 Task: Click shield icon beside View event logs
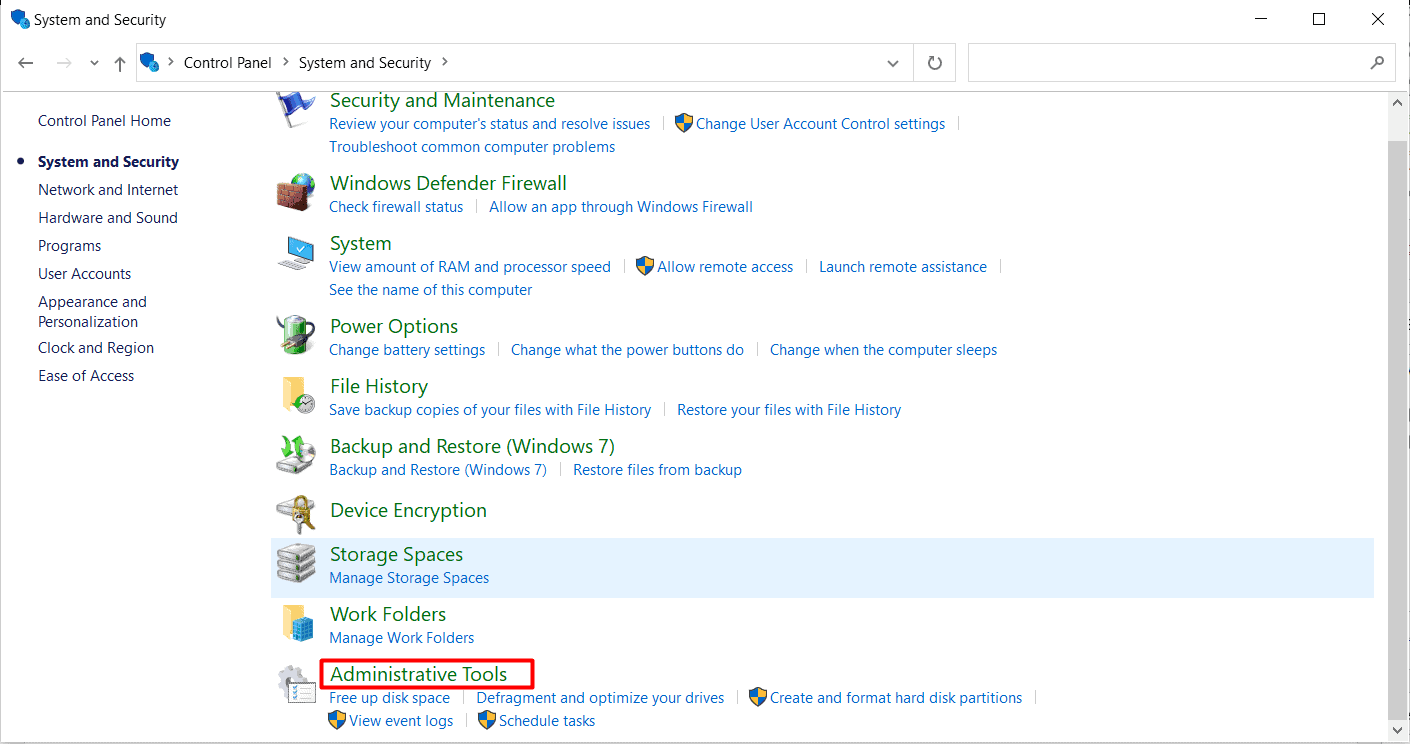coord(337,720)
